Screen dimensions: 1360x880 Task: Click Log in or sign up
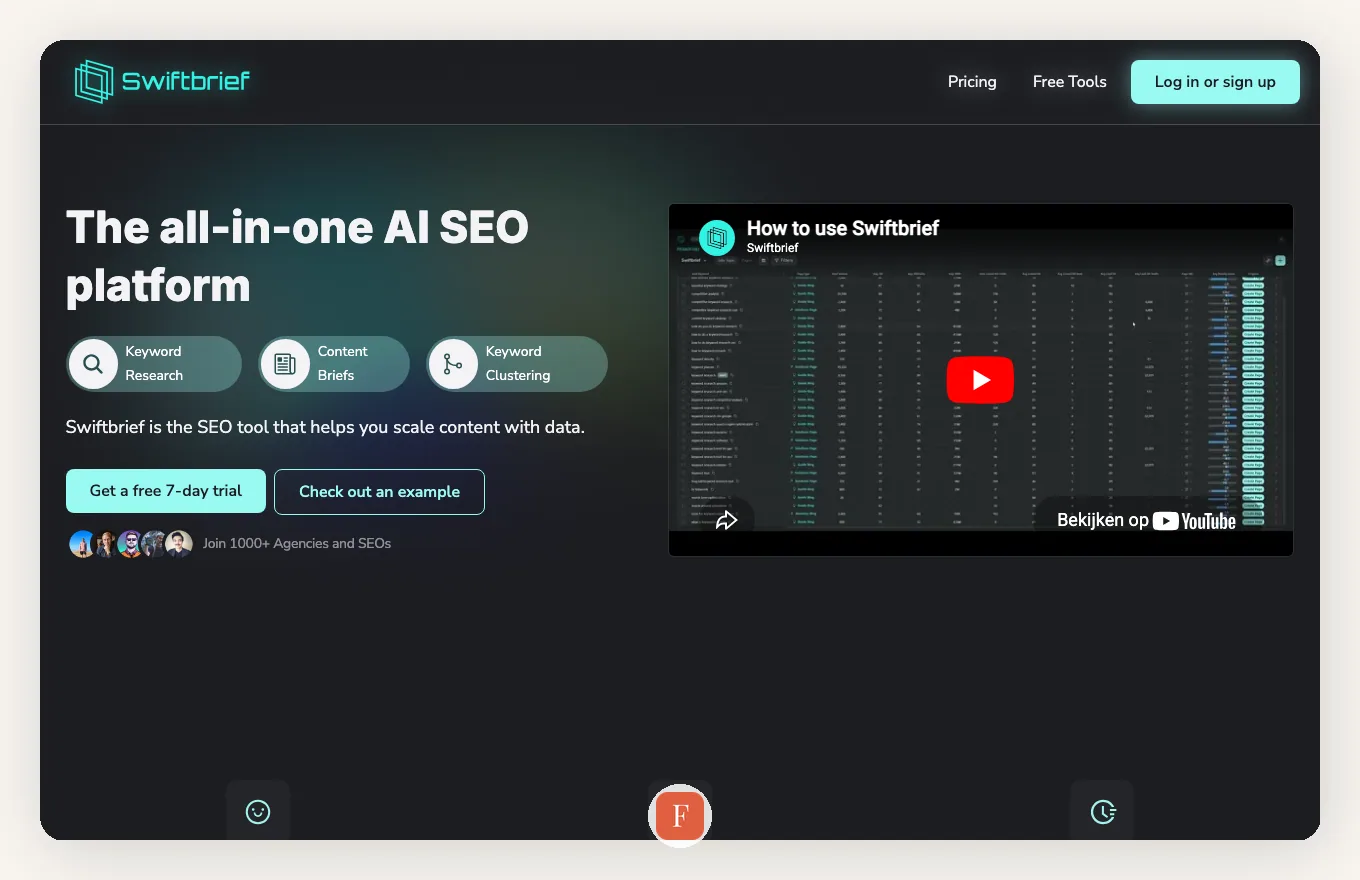click(x=1215, y=82)
